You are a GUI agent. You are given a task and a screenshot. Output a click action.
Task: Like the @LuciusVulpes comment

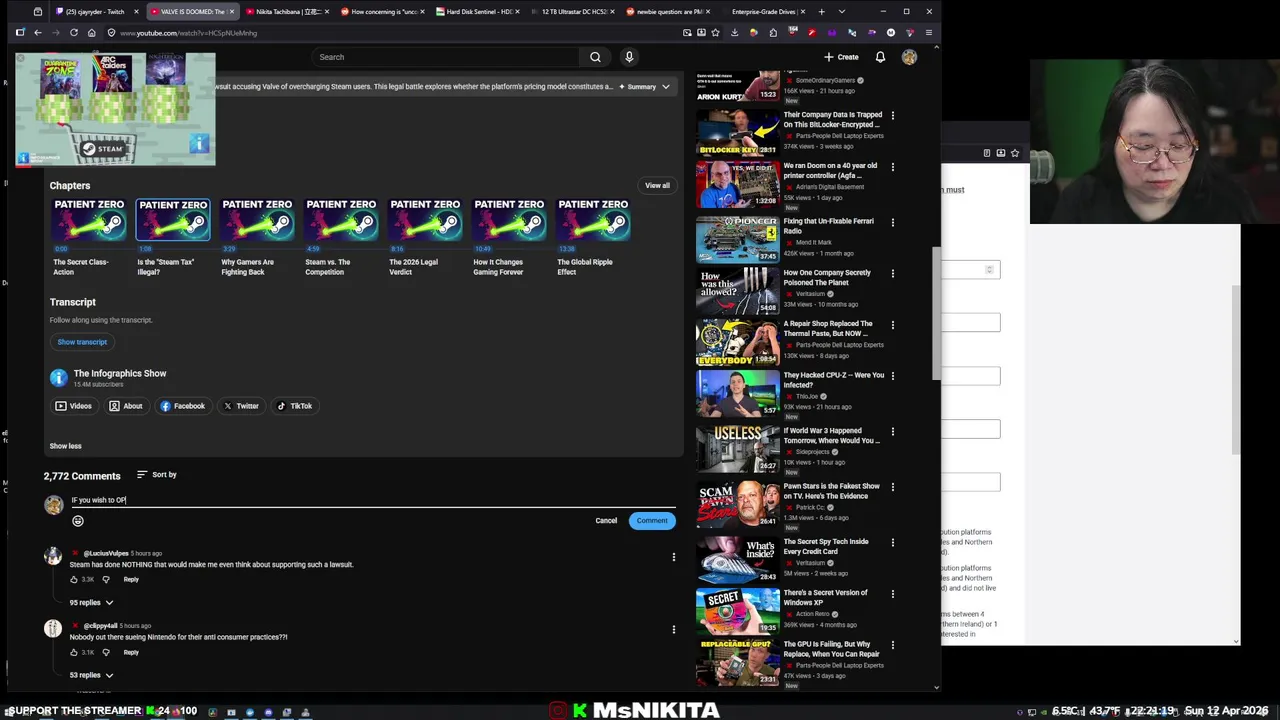[x=74, y=580]
